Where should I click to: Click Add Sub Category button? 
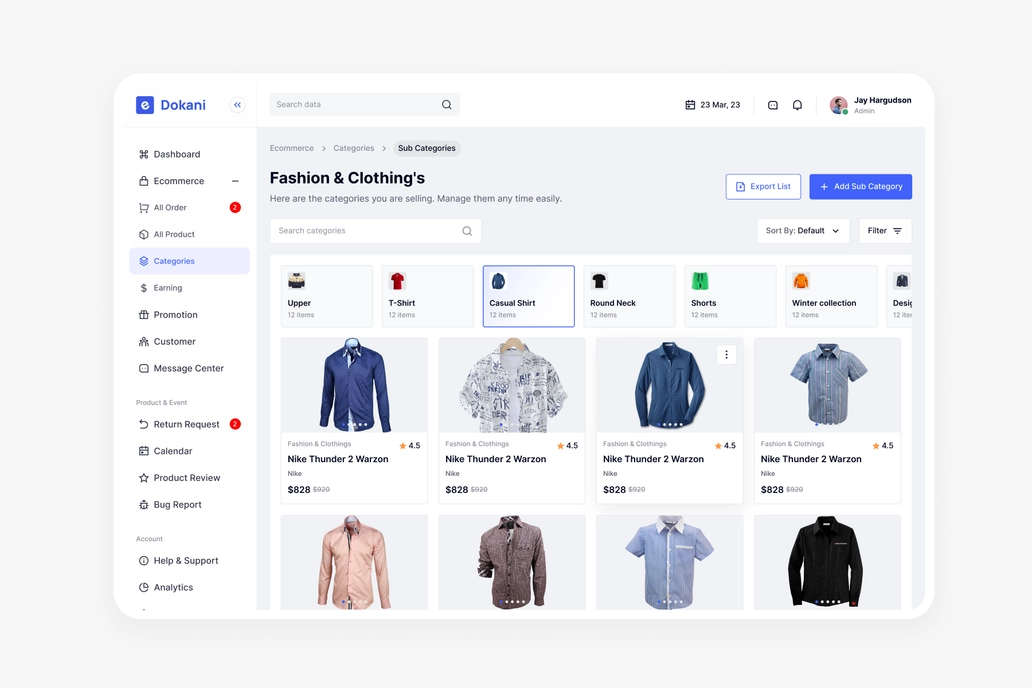[x=860, y=187]
